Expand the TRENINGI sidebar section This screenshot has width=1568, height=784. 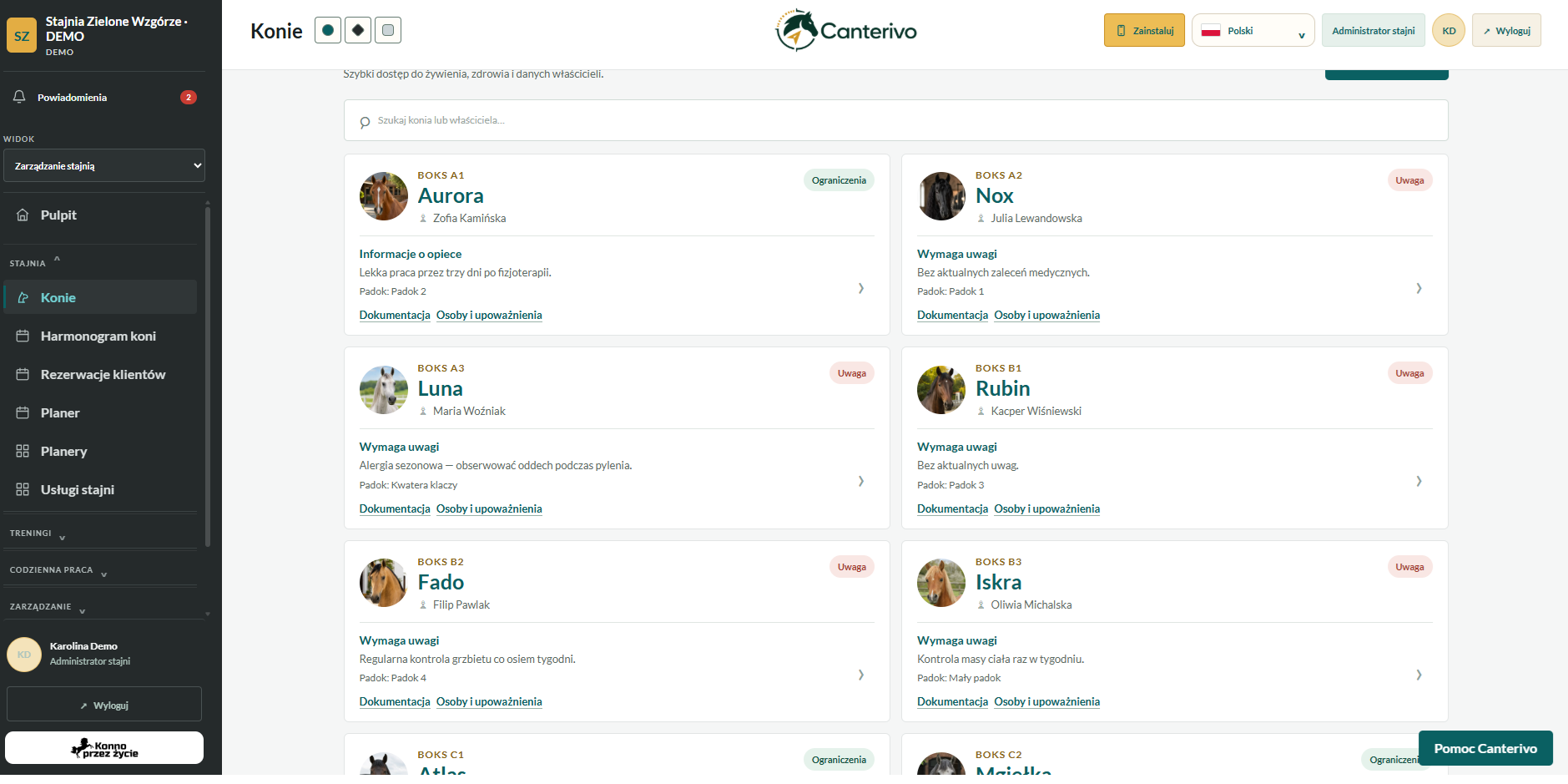(x=38, y=534)
